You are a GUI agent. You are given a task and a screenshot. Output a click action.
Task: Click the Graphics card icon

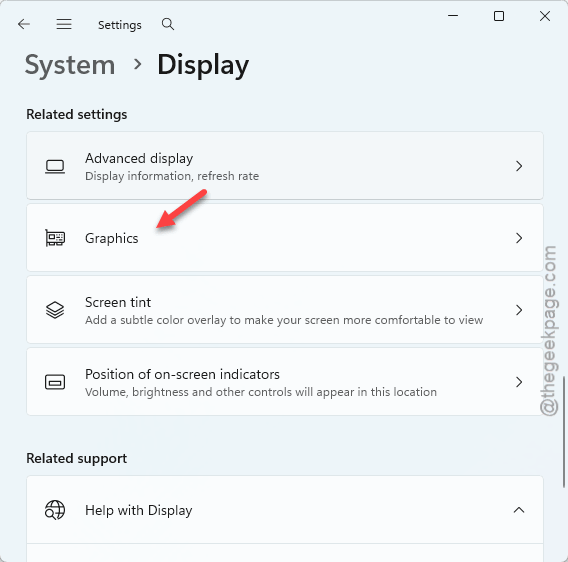tap(55, 238)
